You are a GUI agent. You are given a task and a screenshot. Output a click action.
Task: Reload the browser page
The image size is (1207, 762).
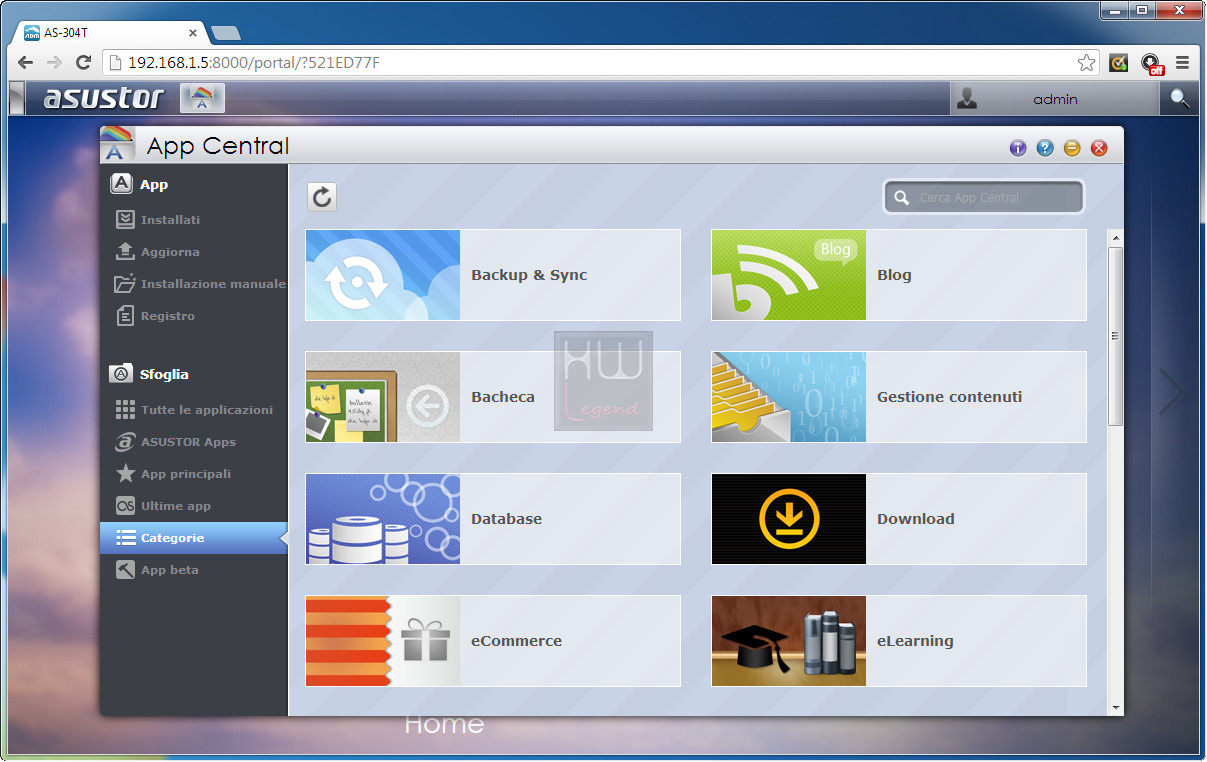[84, 63]
